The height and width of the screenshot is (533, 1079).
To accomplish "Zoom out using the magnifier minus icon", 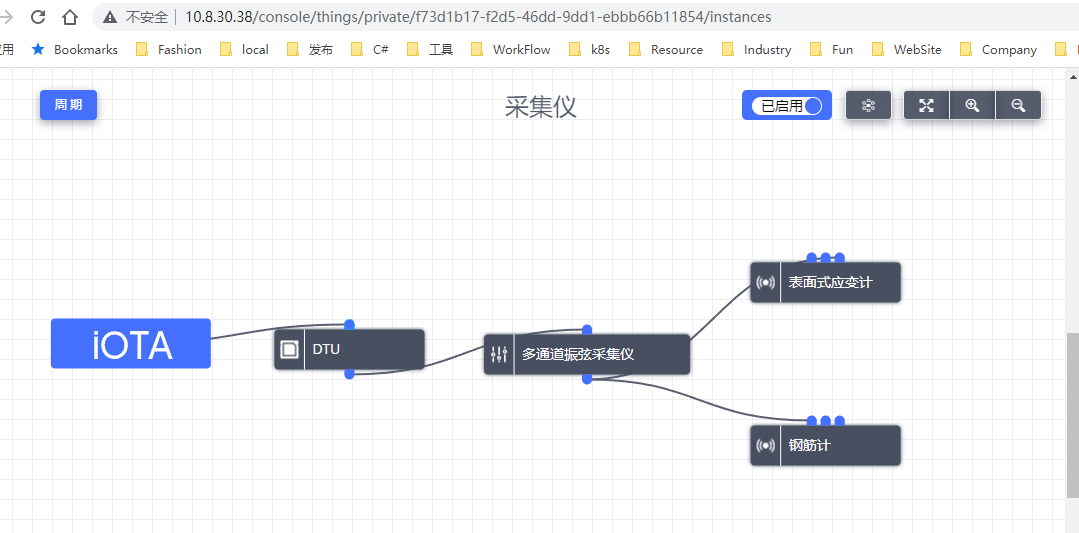I will pyautogui.click(x=1018, y=106).
